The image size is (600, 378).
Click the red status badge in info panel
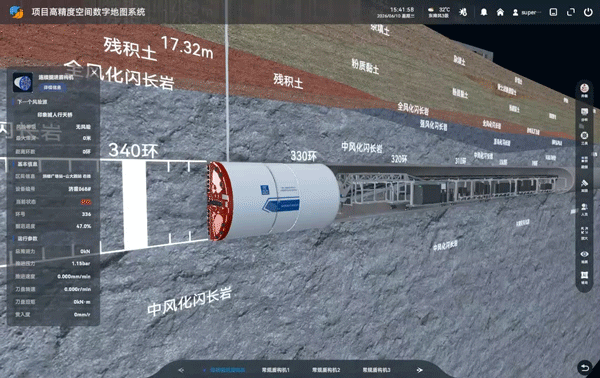click(x=86, y=202)
